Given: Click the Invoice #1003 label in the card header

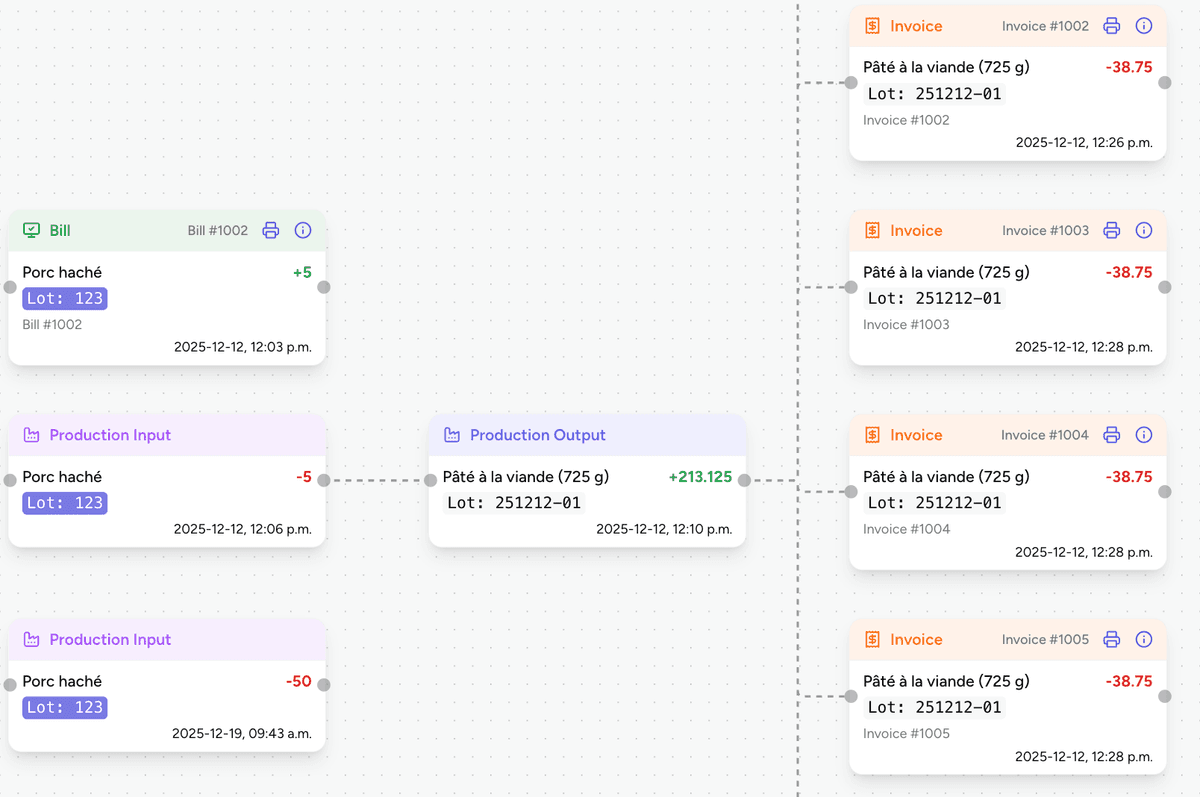Looking at the screenshot, I should click(x=1046, y=230).
